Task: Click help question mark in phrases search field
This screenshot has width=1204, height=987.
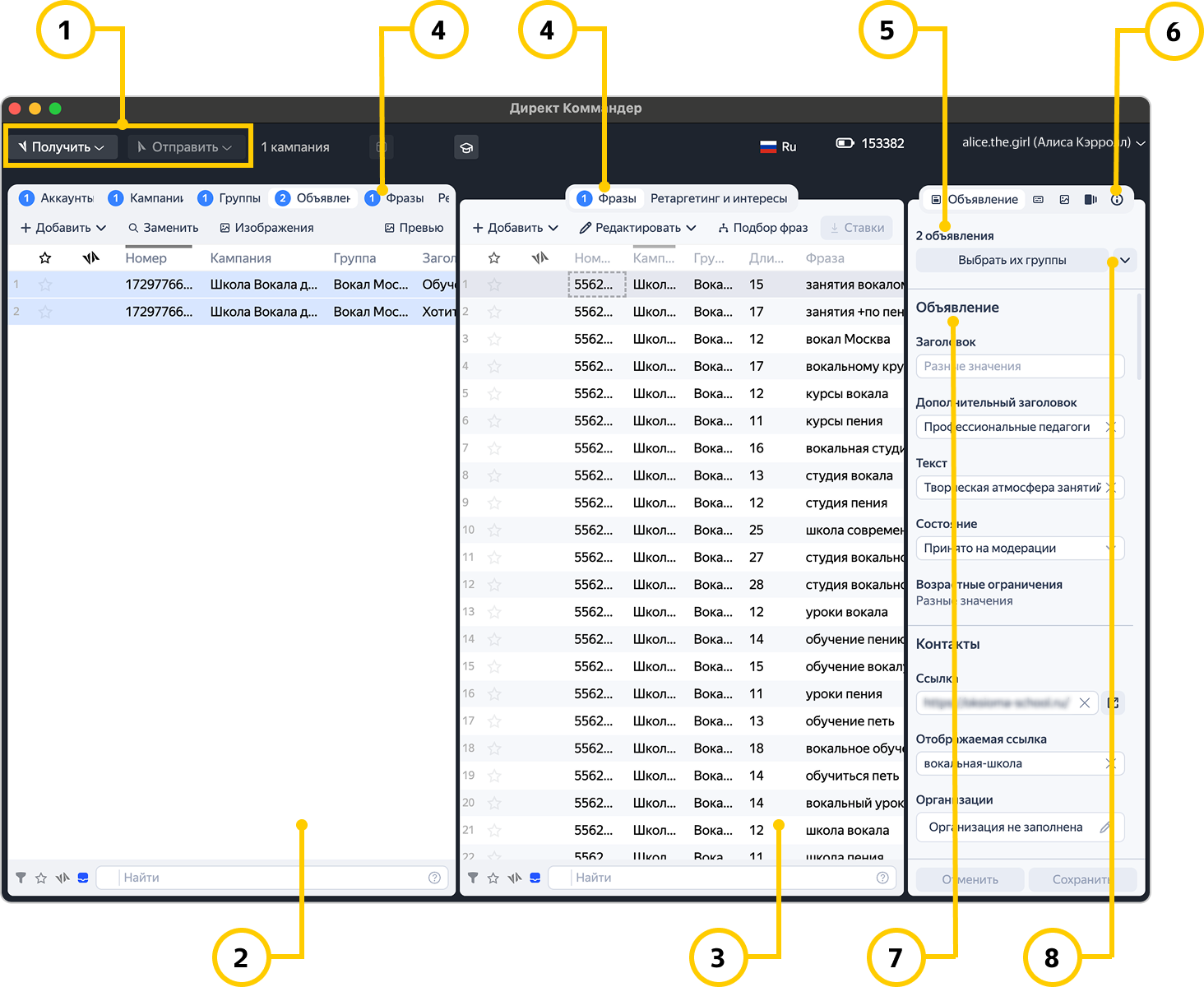Action: (882, 878)
